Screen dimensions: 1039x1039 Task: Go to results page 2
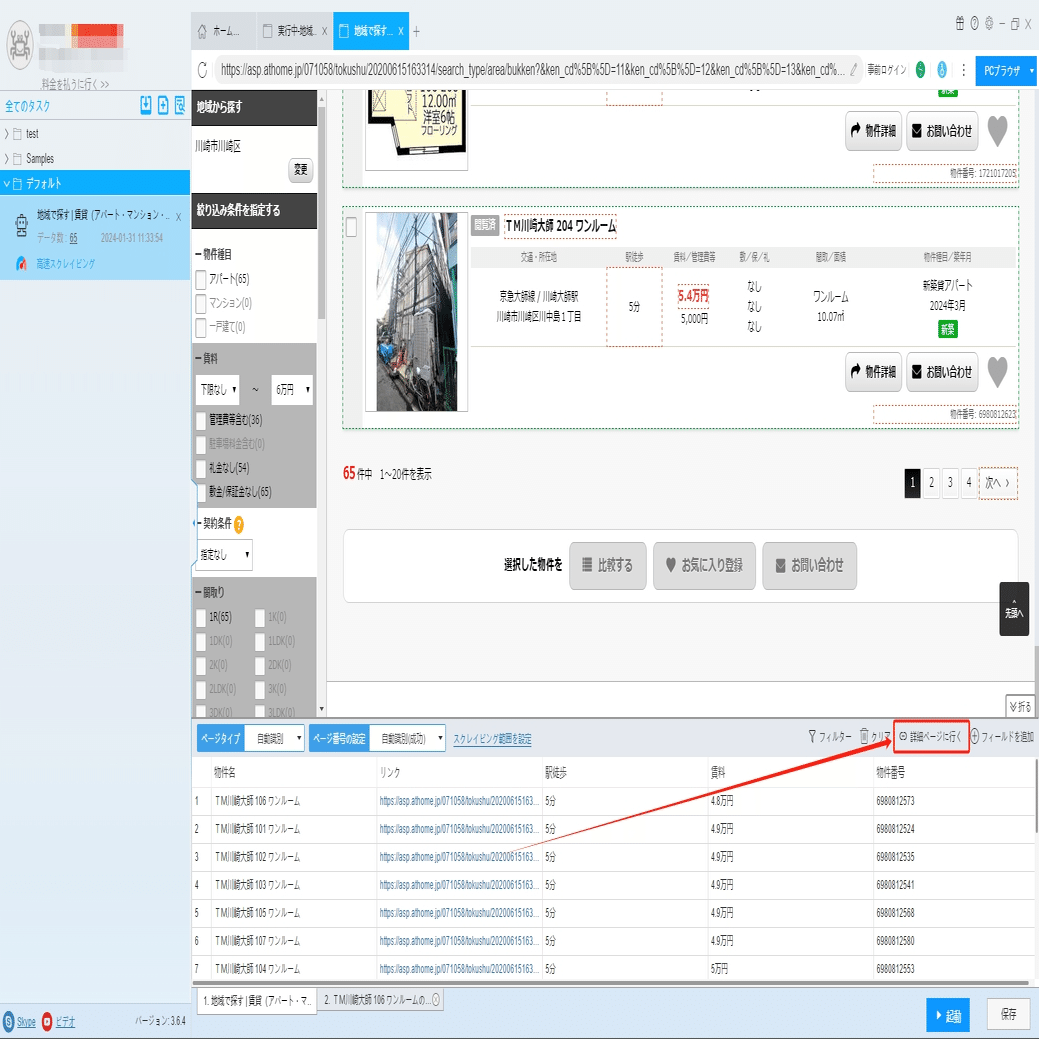click(931, 482)
